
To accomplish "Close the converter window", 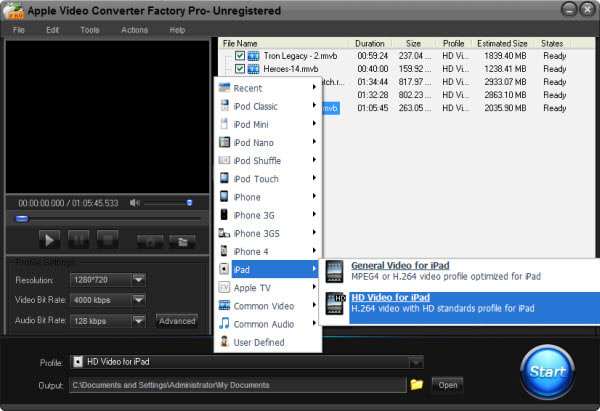I will [587, 10].
